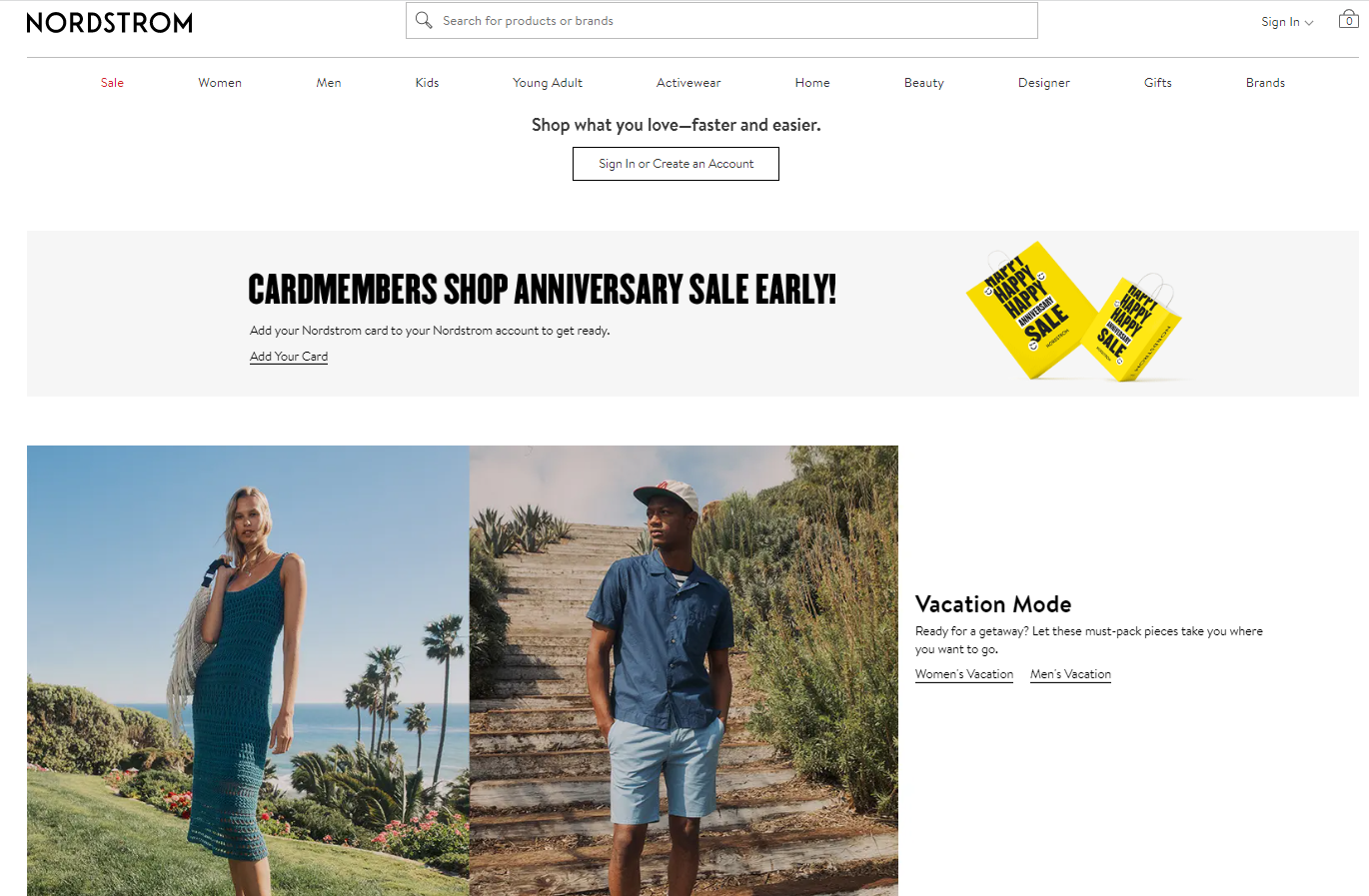Image resolution: width=1369 pixels, height=896 pixels.
Task: Open Men's Vacation link
Action: [1070, 674]
